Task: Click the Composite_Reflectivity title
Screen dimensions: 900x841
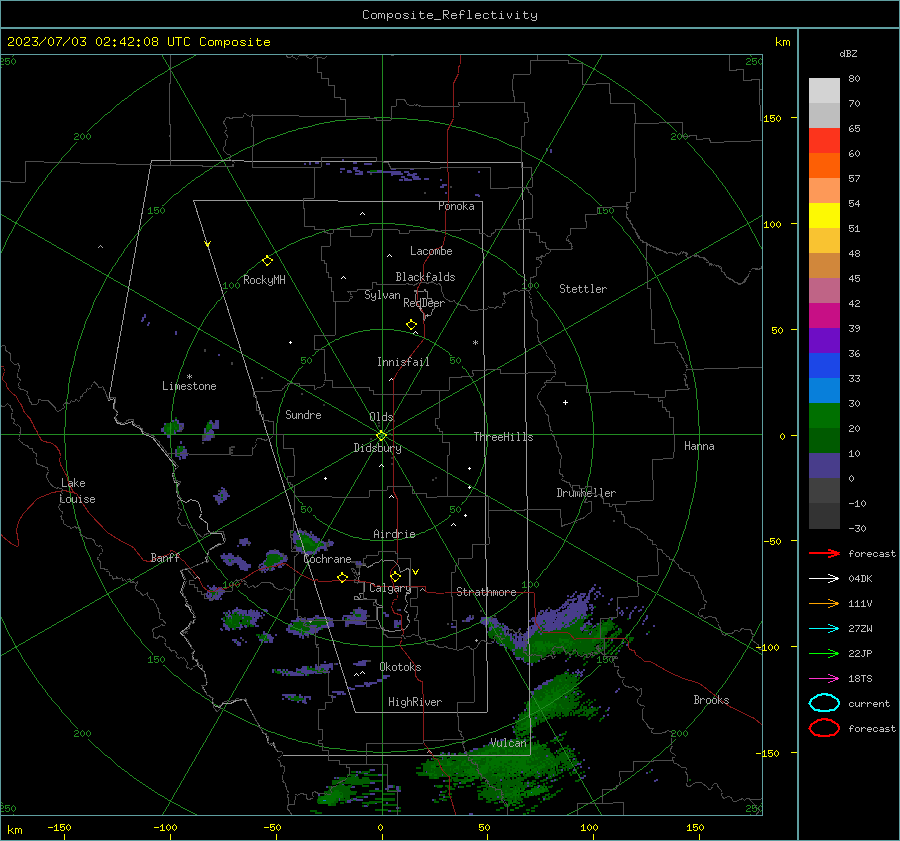Action: [x=450, y=15]
